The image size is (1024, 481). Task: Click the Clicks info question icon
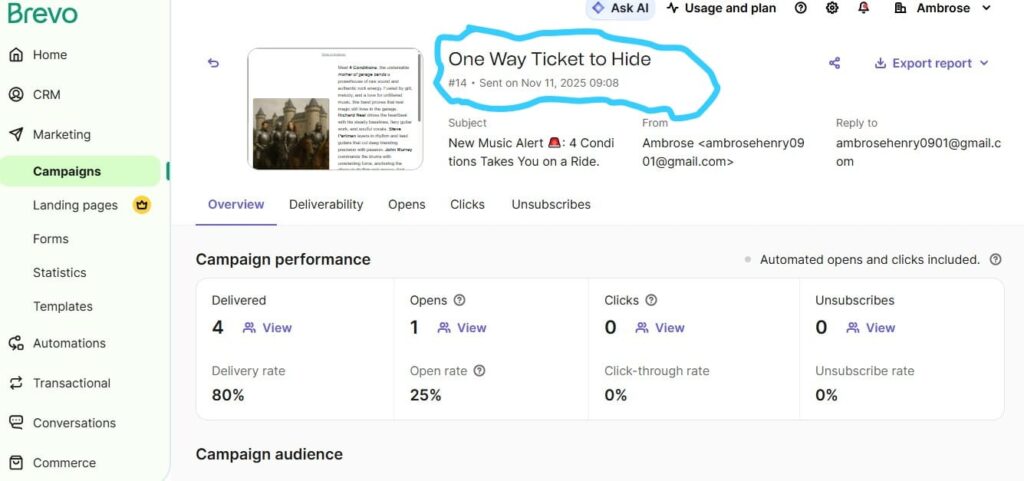pyautogui.click(x=651, y=300)
